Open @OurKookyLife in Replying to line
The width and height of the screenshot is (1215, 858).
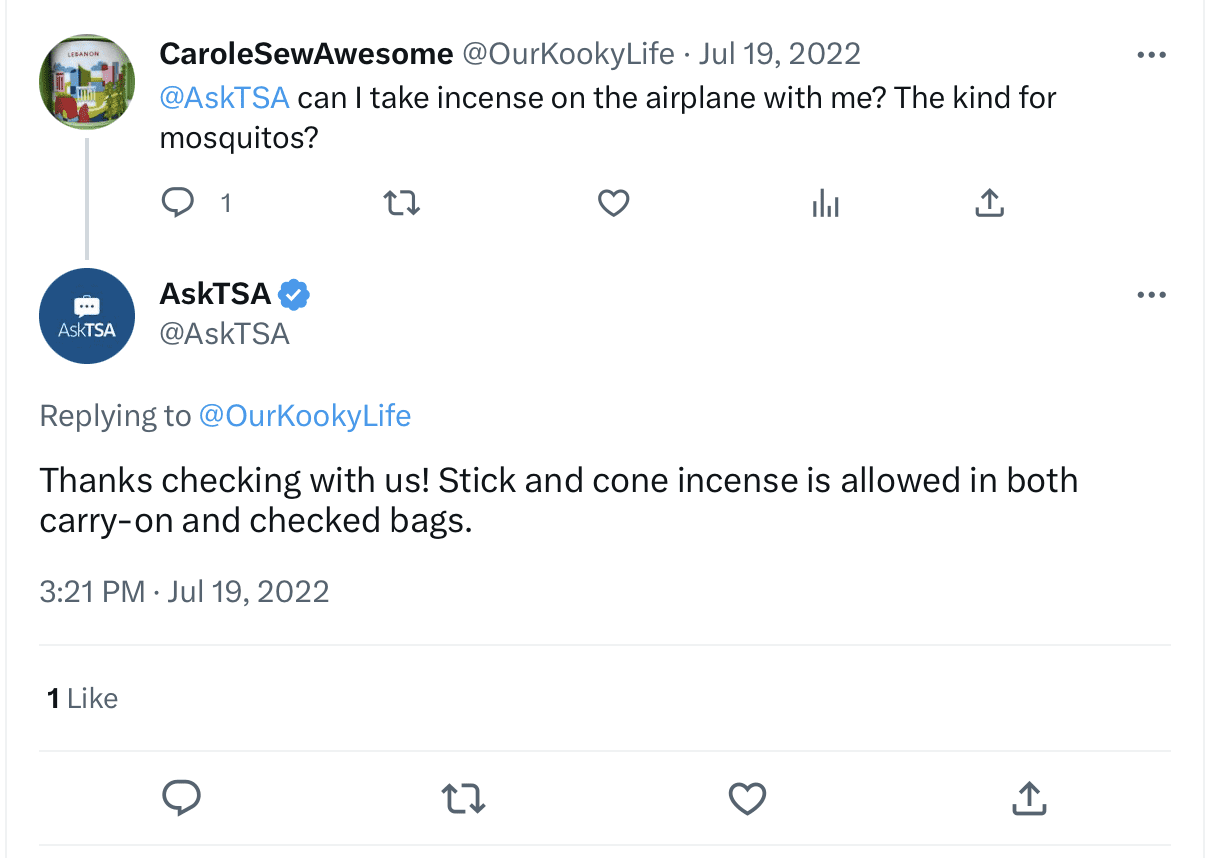pyautogui.click(x=305, y=415)
